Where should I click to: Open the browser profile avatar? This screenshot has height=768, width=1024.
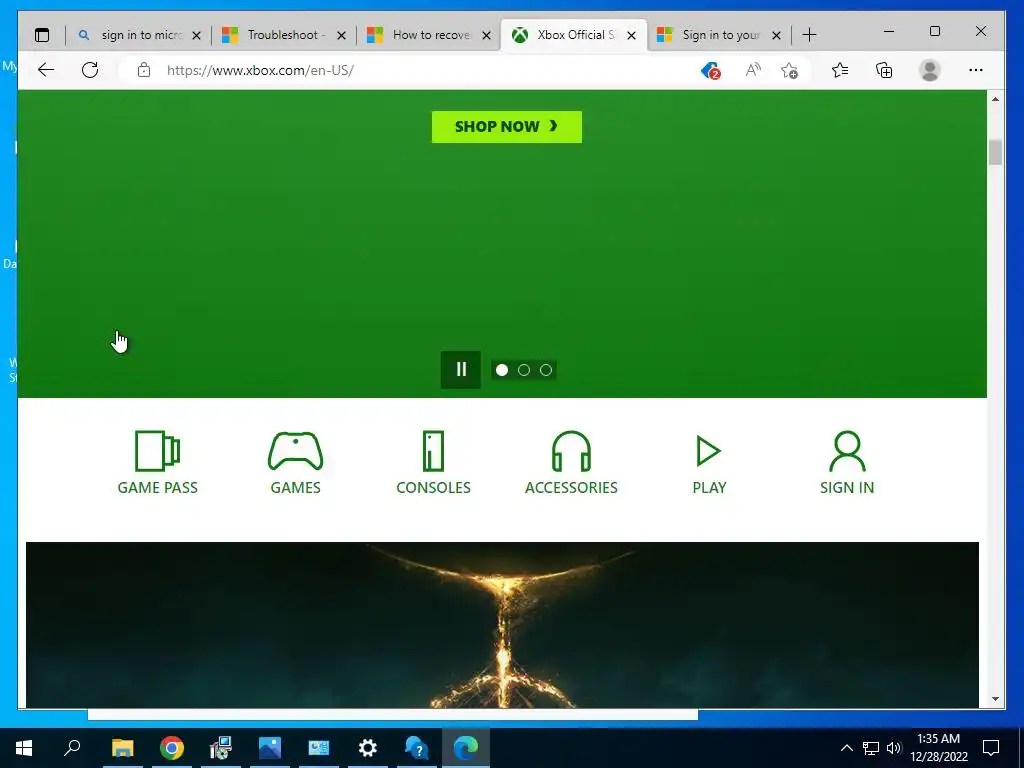929,70
